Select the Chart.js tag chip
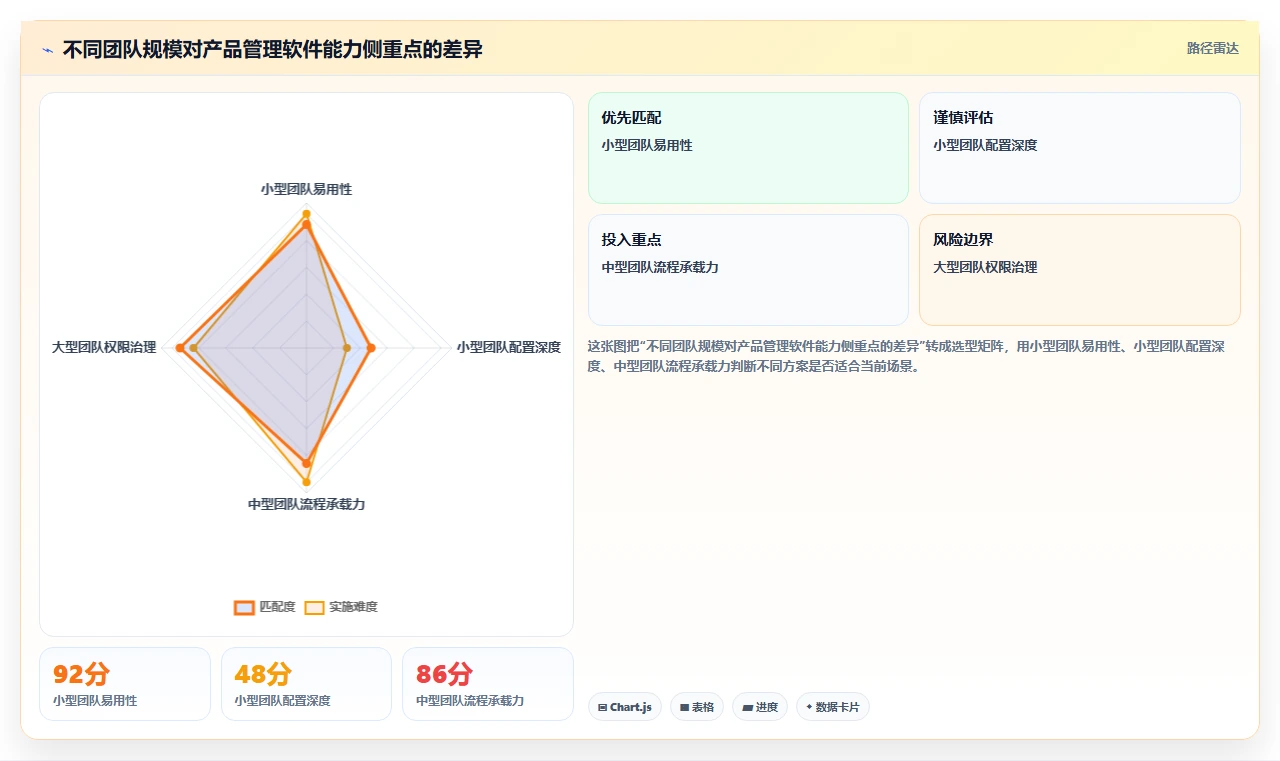Image resolution: width=1280 pixels, height=761 pixels. point(625,707)
